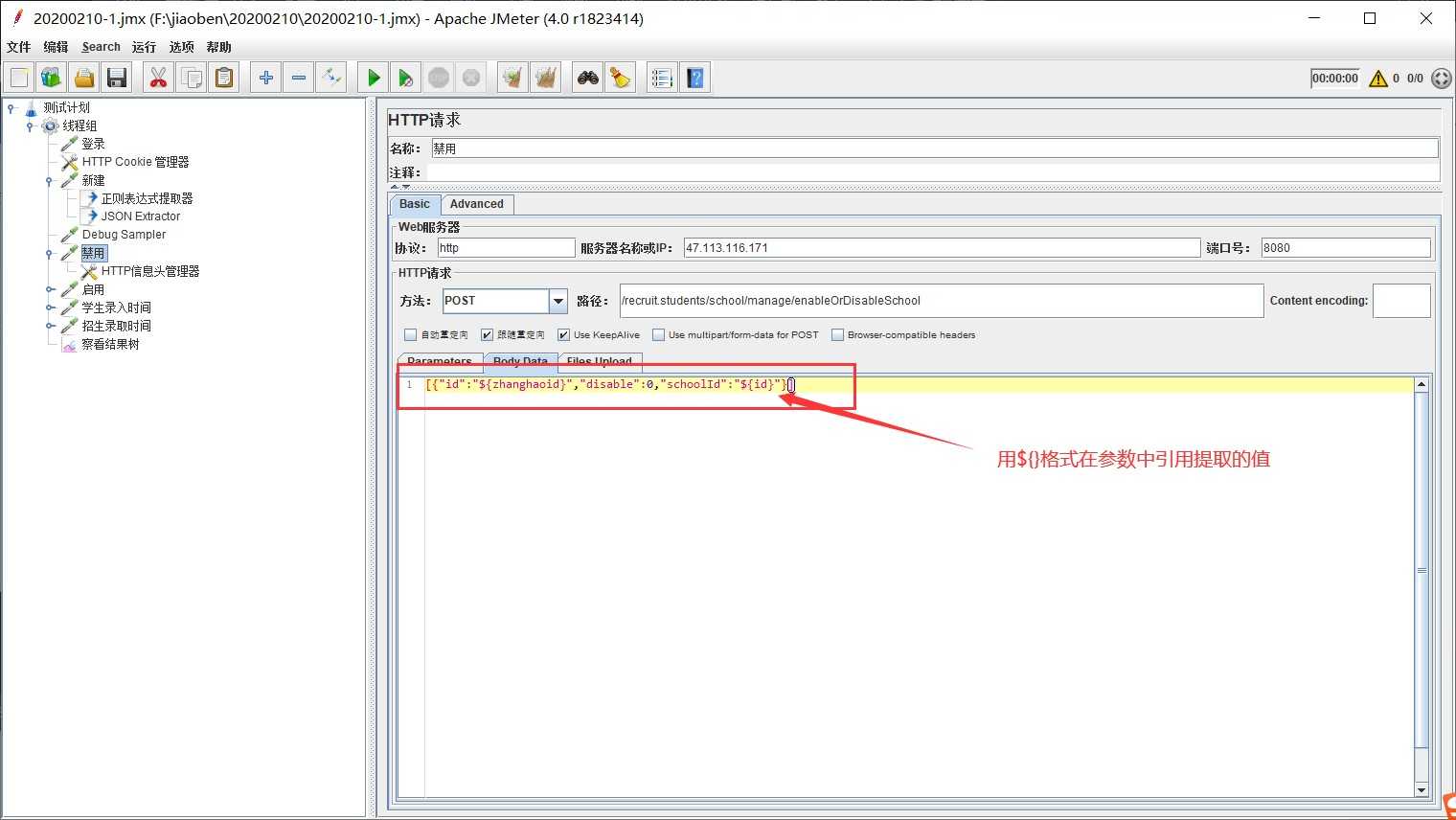This screenshot has width=1456, height=820.
Task: Toggle the Use KeepAlive checkbox
Action: tap(563, 335)
